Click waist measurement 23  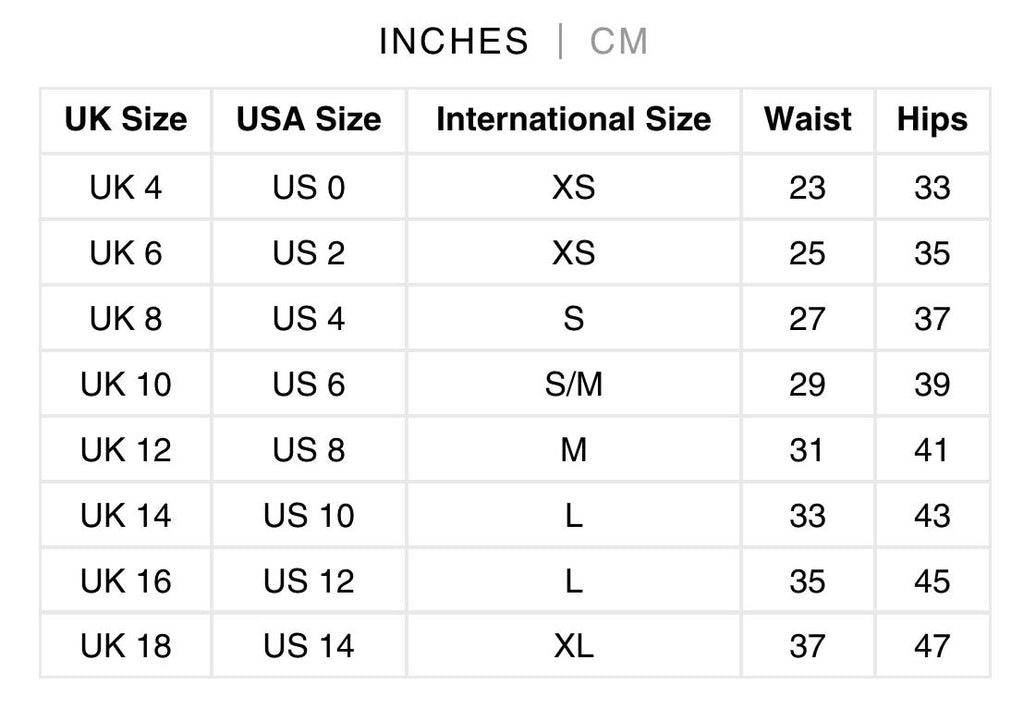pyautogui.click(x=807, y=187)
